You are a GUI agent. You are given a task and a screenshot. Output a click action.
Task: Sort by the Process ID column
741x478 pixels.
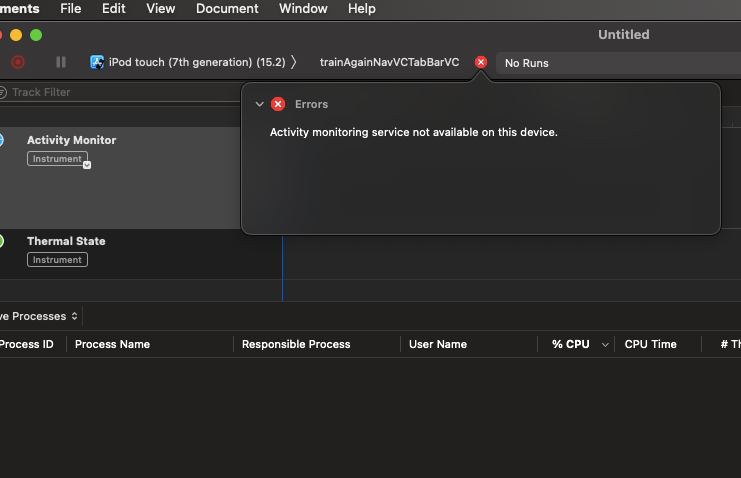click(x=27, y=344)
